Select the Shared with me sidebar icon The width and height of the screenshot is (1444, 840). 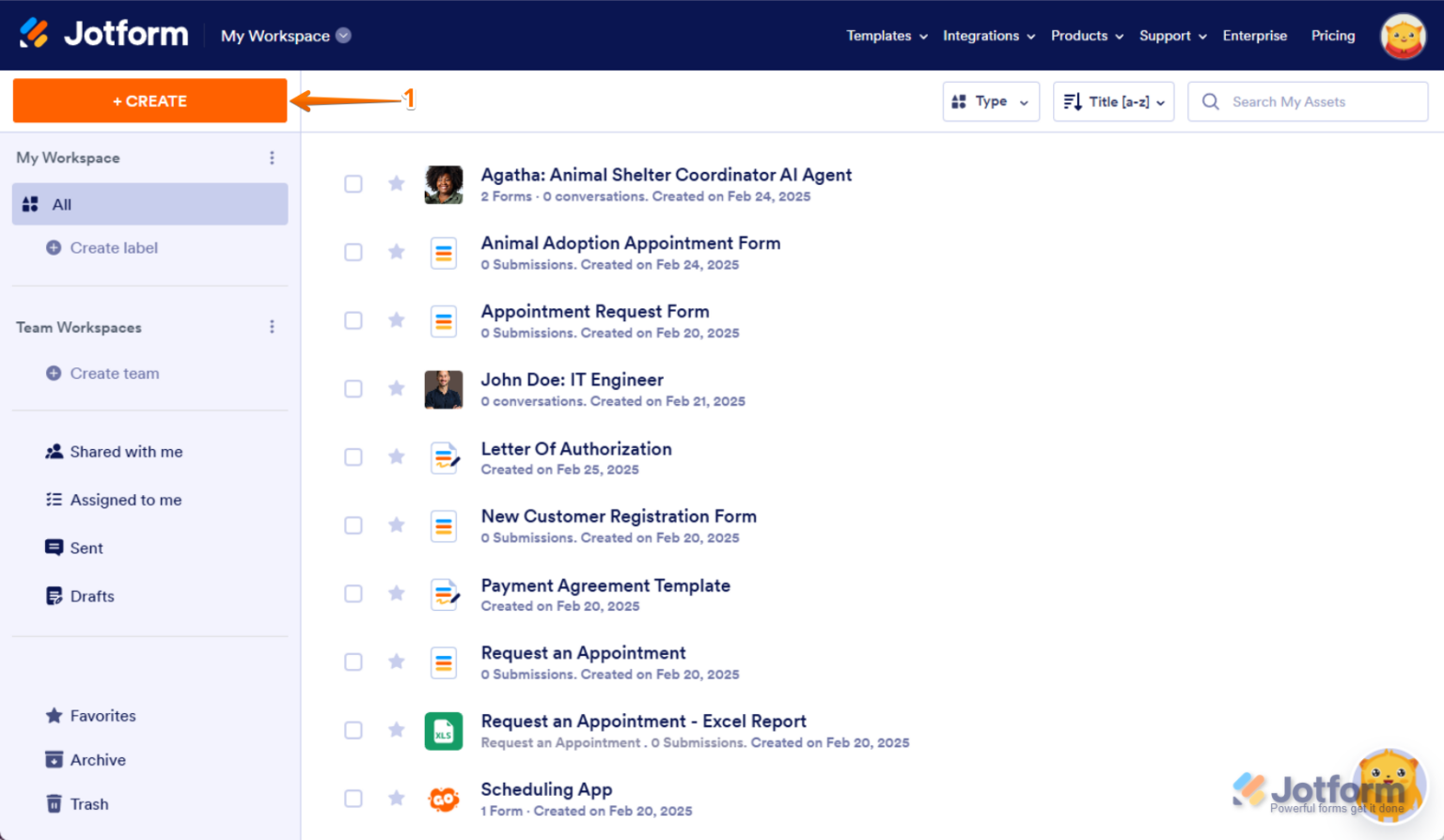[x=54, y=451]
